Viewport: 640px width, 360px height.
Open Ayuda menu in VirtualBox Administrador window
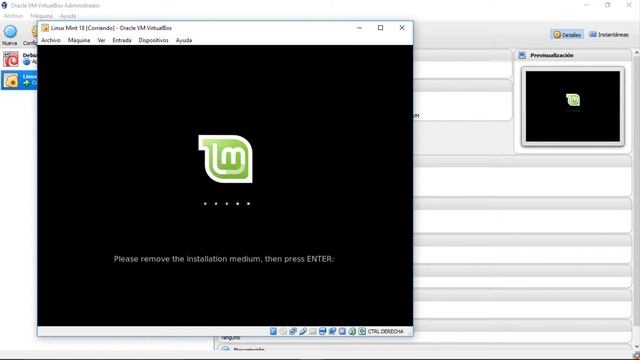[68, 16]
